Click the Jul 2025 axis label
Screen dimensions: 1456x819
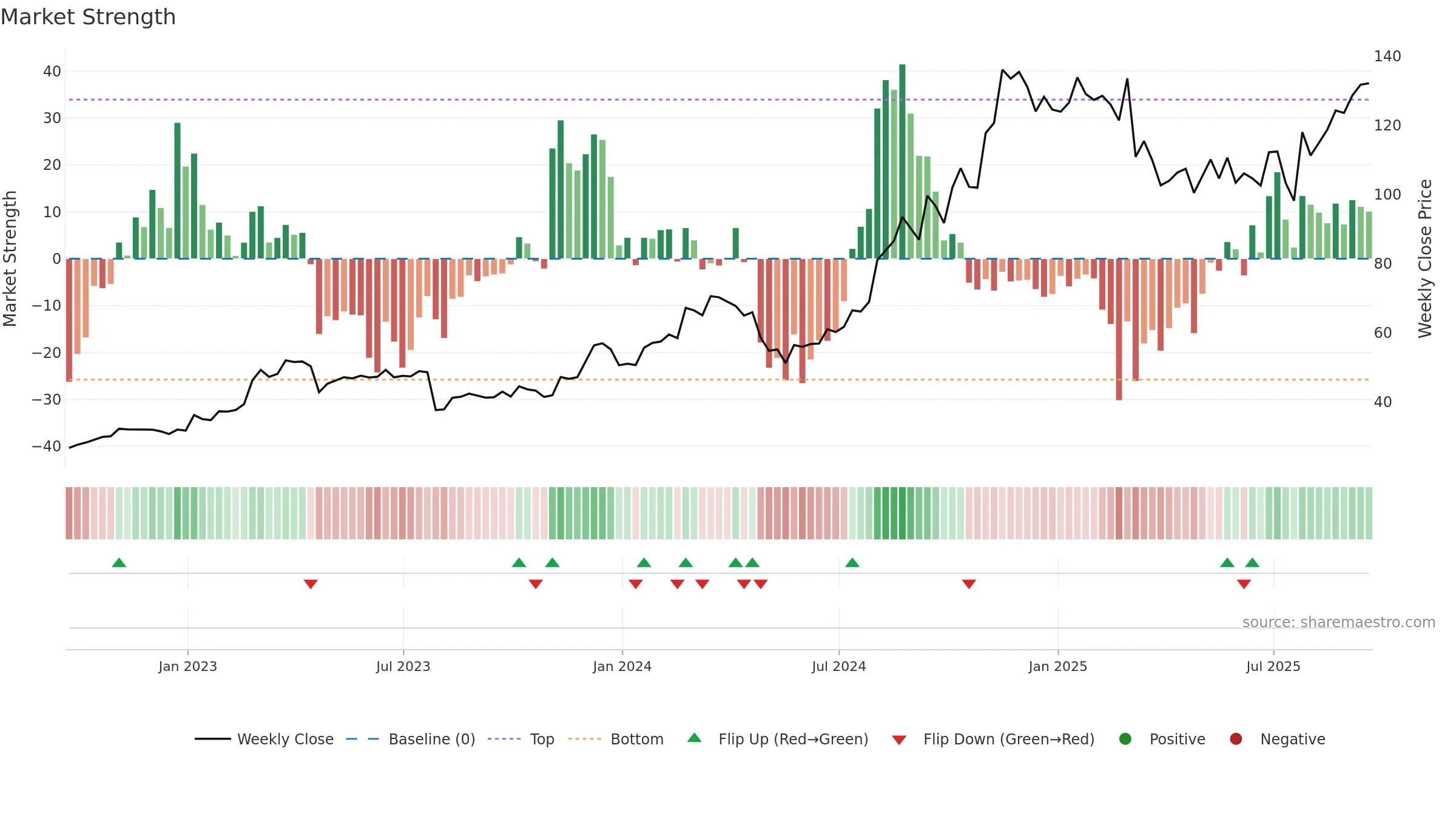(1273, 667)
